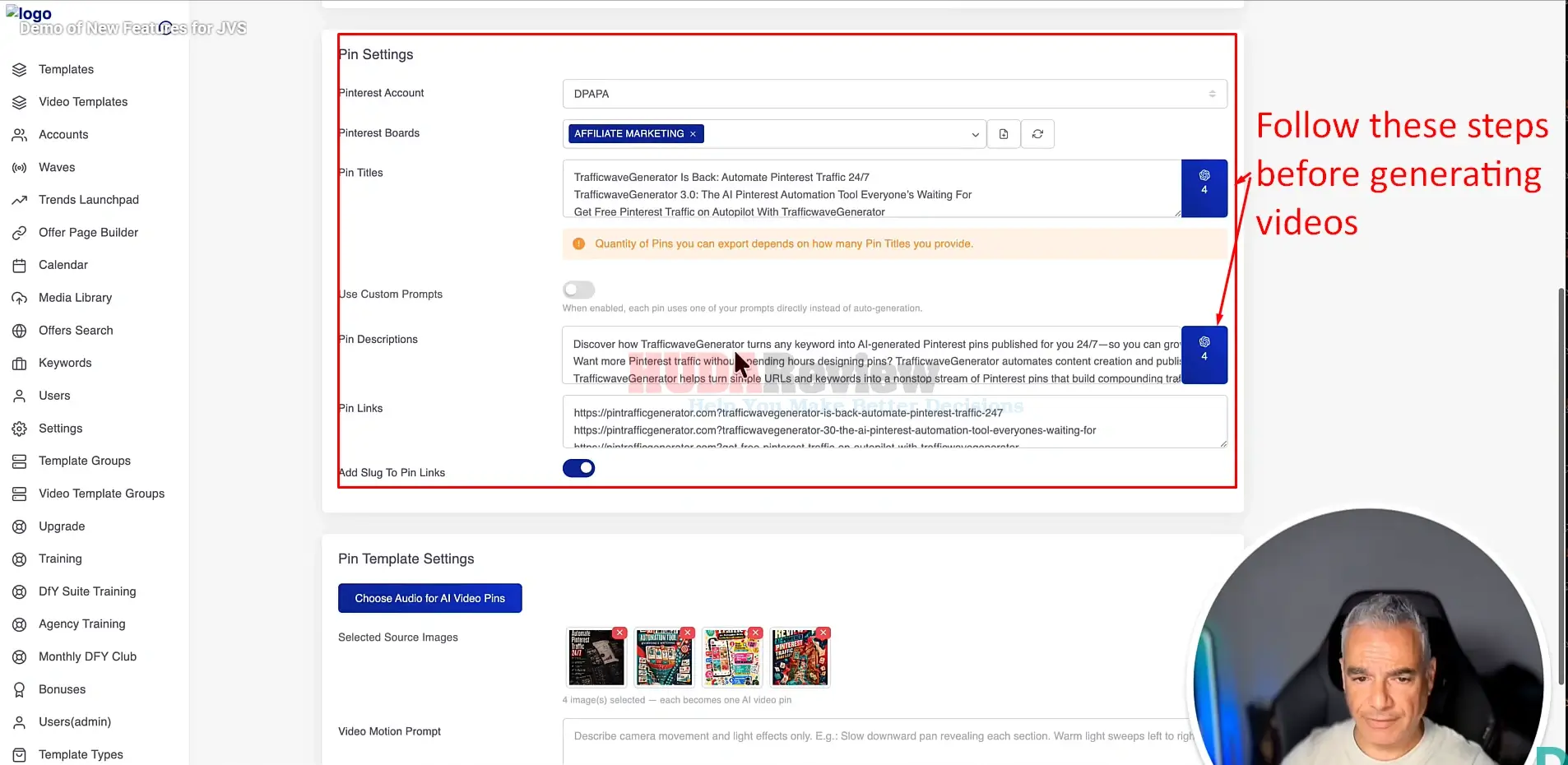Click the Offers Search globe icon
Viewport: 1568px width, 765px height.
[x=20, y=331]
